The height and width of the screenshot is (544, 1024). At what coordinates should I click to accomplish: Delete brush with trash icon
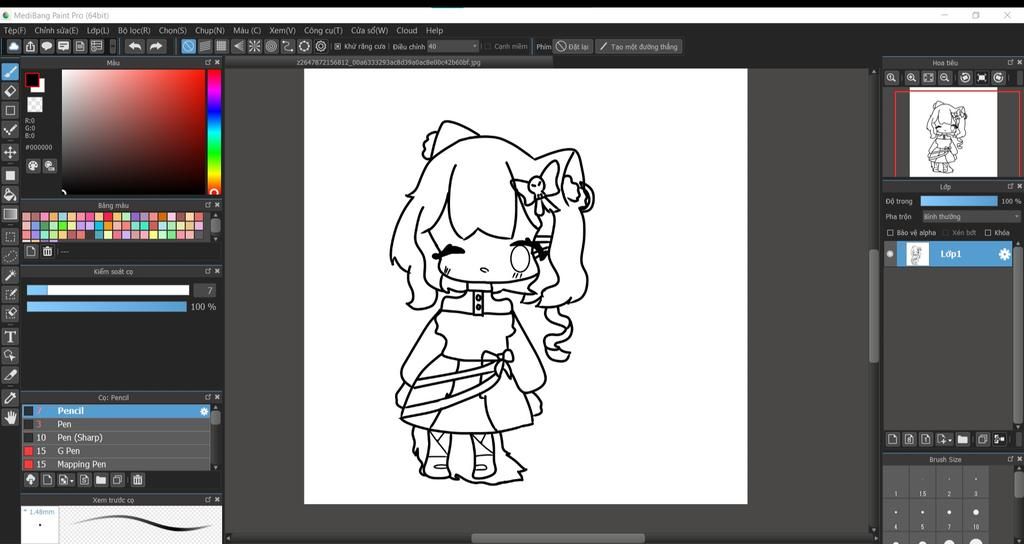[138, 480]
